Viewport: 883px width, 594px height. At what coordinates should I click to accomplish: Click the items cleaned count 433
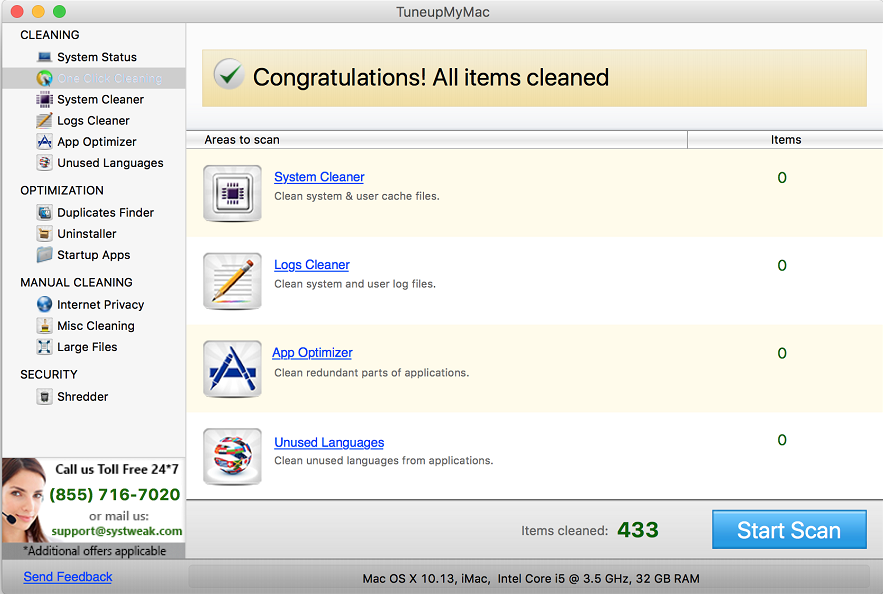637,530
